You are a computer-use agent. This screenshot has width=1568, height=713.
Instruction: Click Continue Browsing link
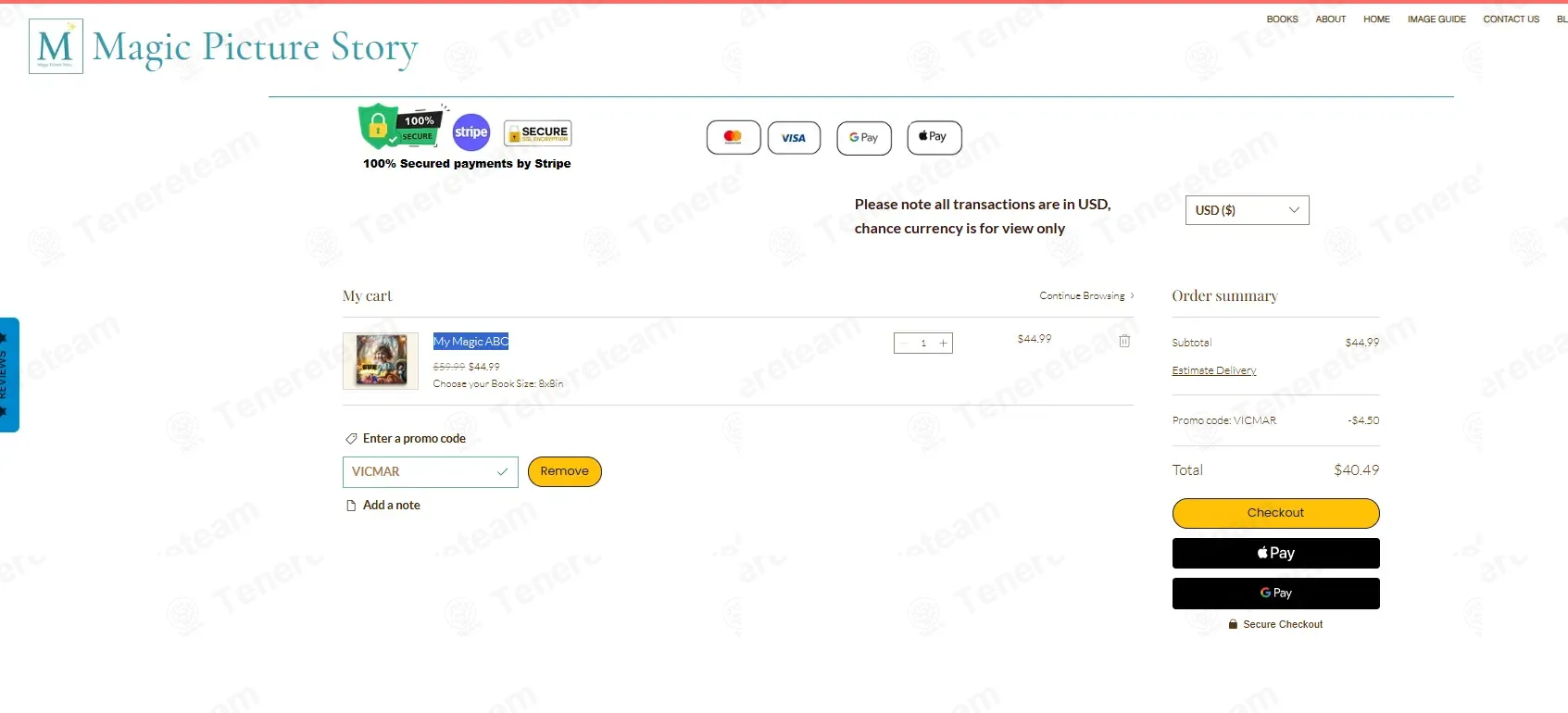click(x=1086, y=296)
